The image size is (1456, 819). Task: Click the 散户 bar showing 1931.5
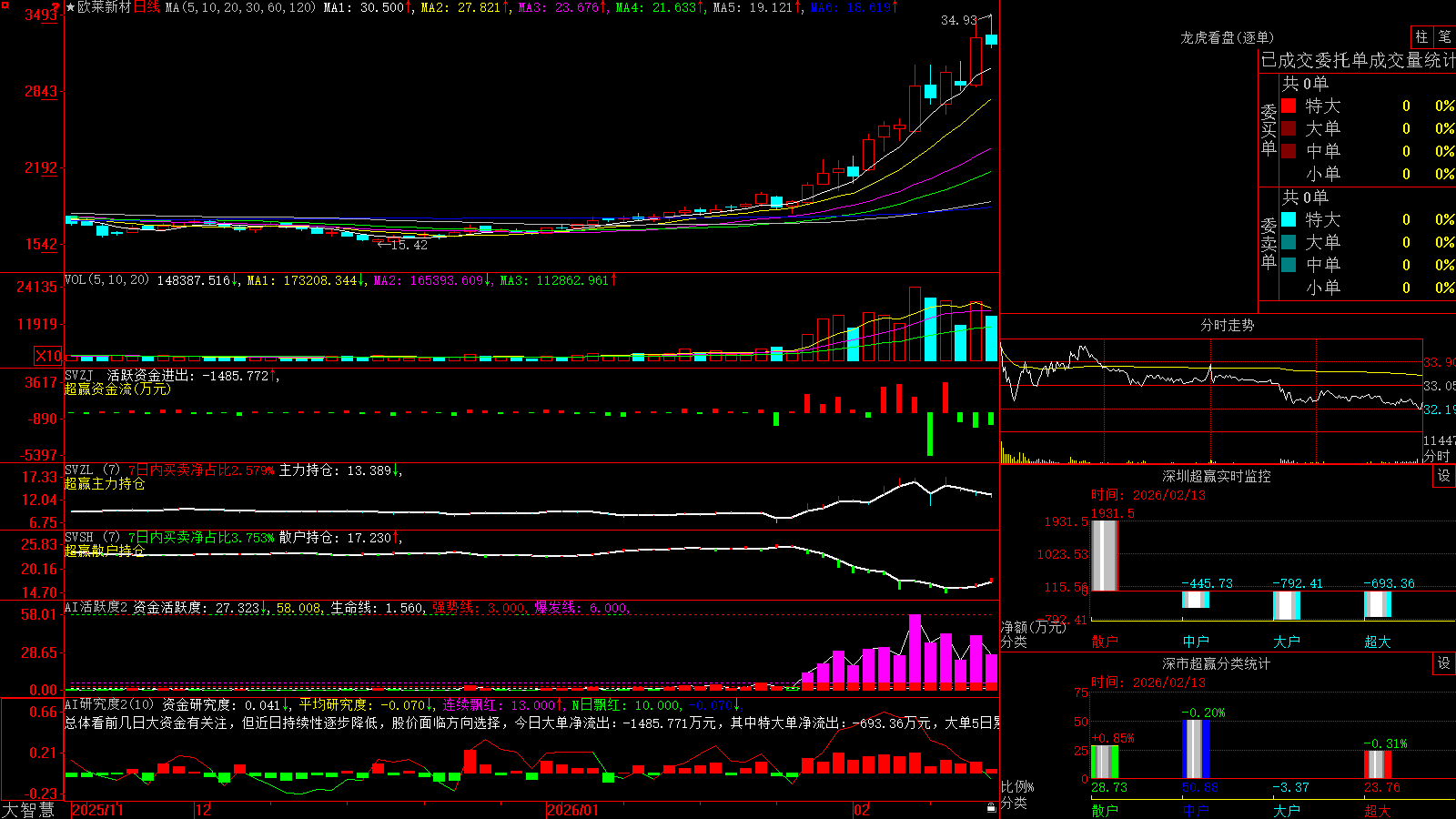click(1104, 556)
